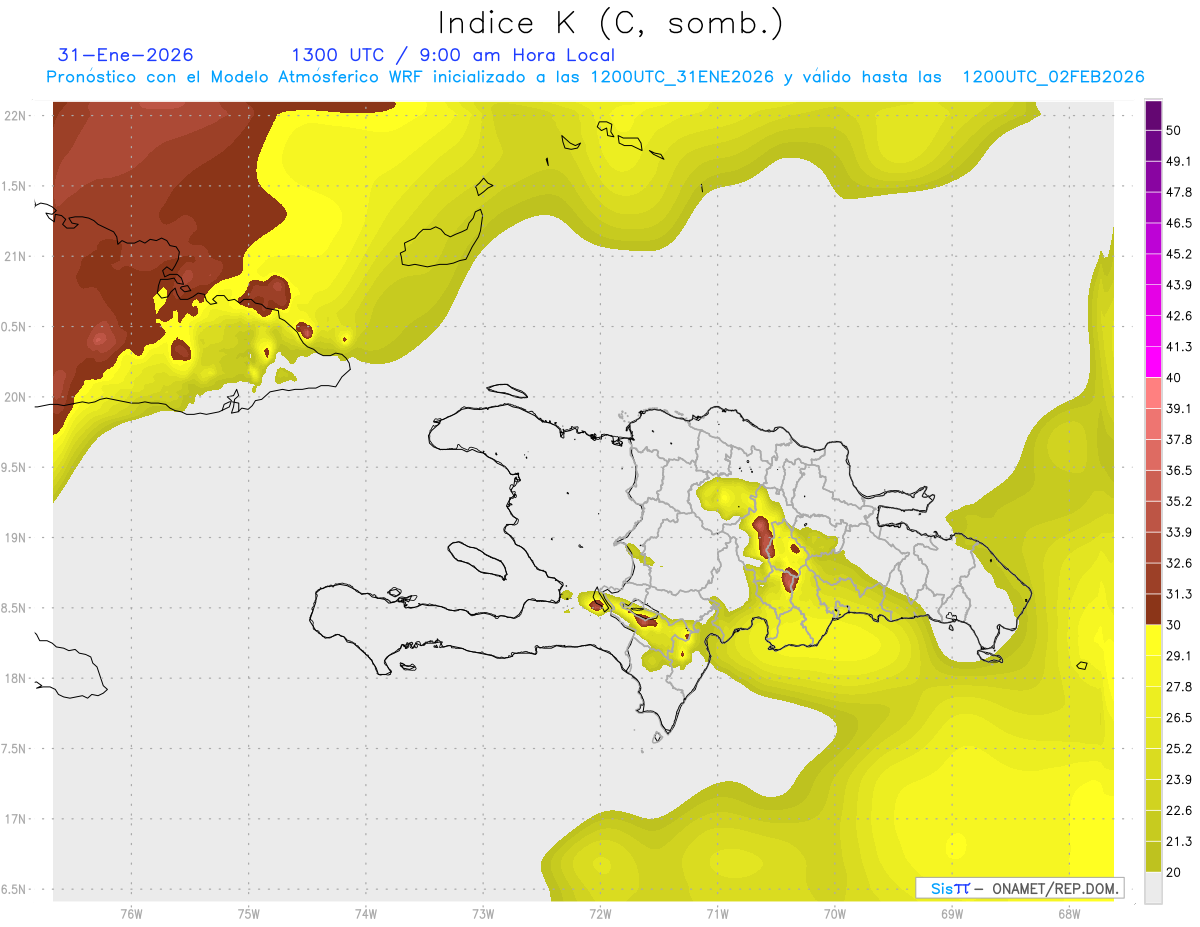The image size is (1200, 927).
Task: Click the colorbar value "47.8"
Action: click(1179, 192)
